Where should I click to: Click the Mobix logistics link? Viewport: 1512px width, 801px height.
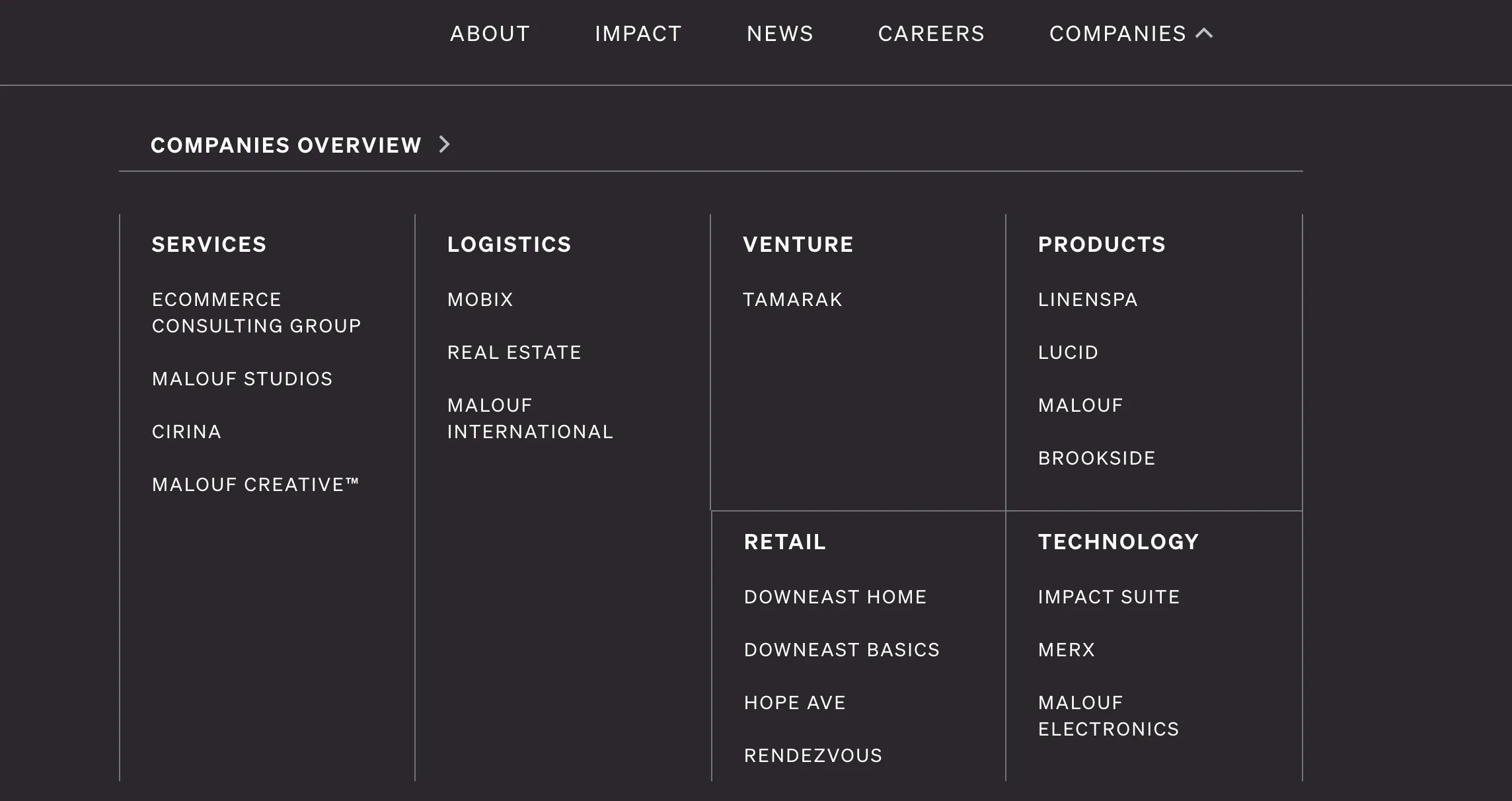point(480,299)
